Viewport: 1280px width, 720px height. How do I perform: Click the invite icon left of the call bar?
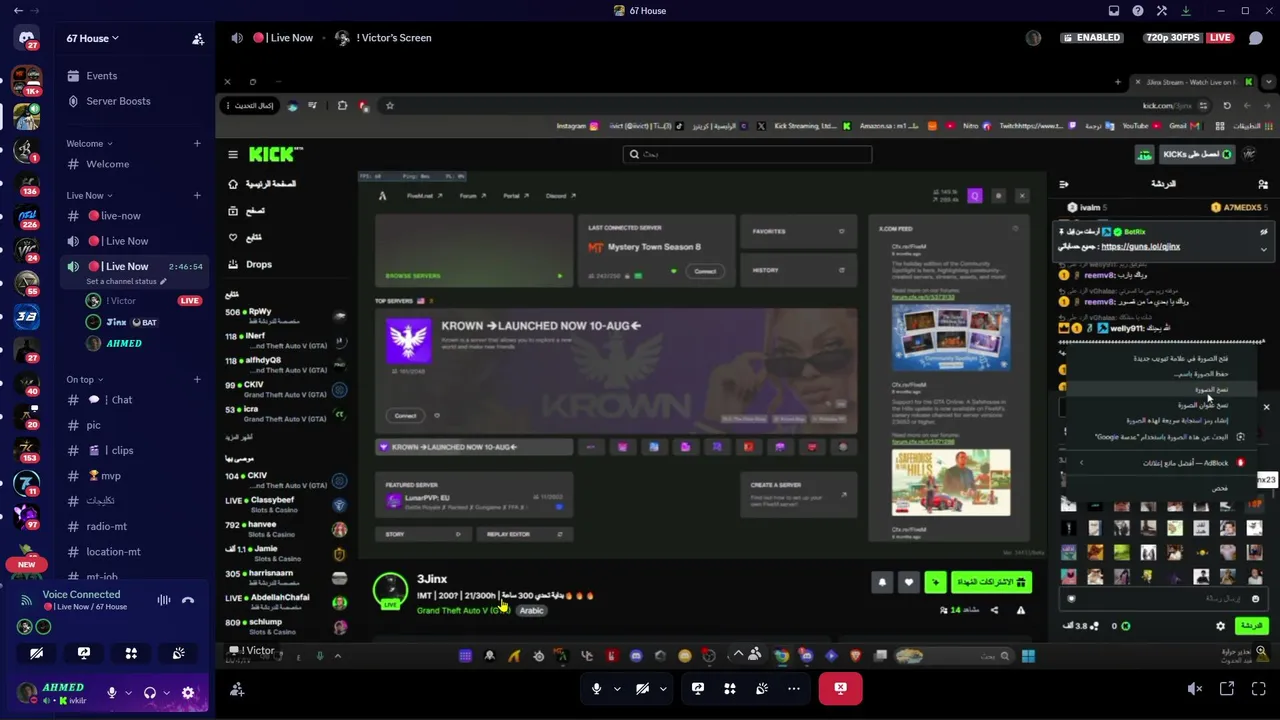(x=237, y=689)
